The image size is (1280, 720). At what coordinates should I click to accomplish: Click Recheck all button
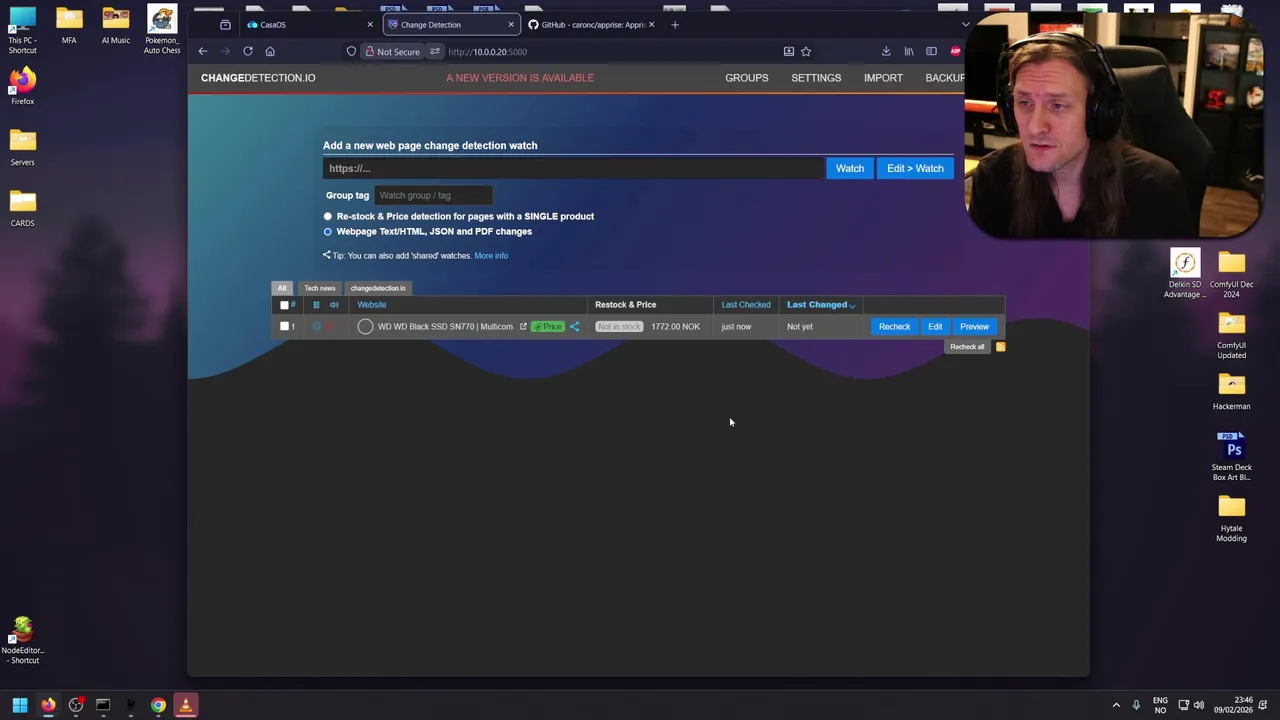click(967, 347)
